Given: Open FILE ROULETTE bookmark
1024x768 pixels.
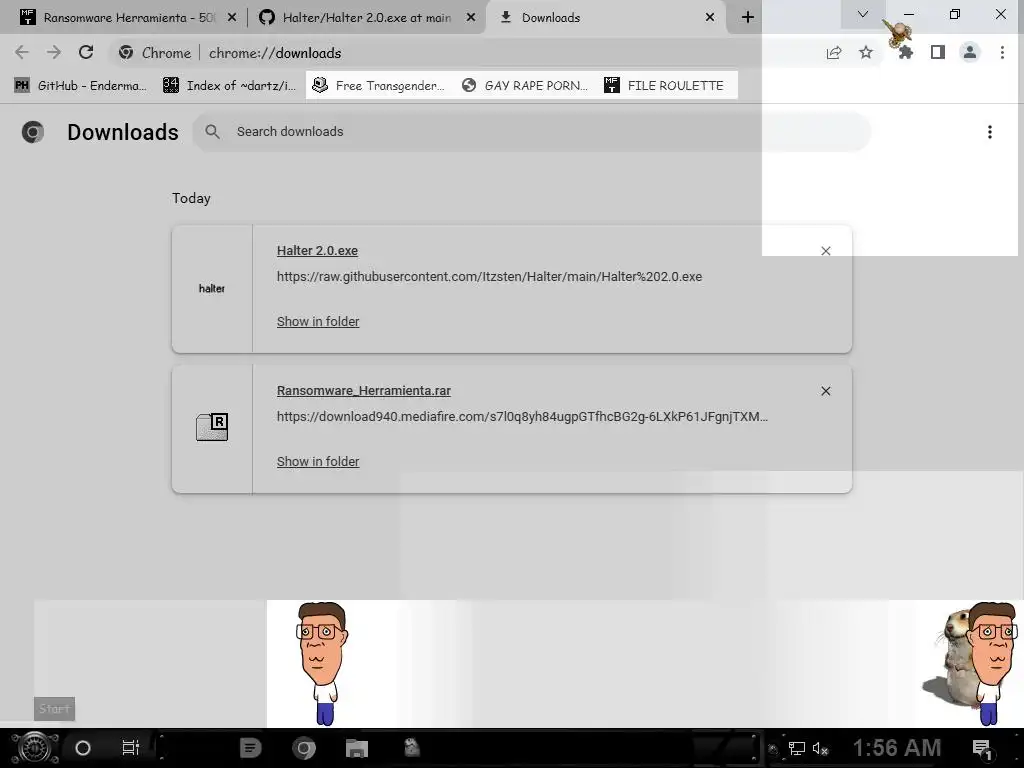Looking at the screenshot, I should pyautogui.click(x=665, y=86).
